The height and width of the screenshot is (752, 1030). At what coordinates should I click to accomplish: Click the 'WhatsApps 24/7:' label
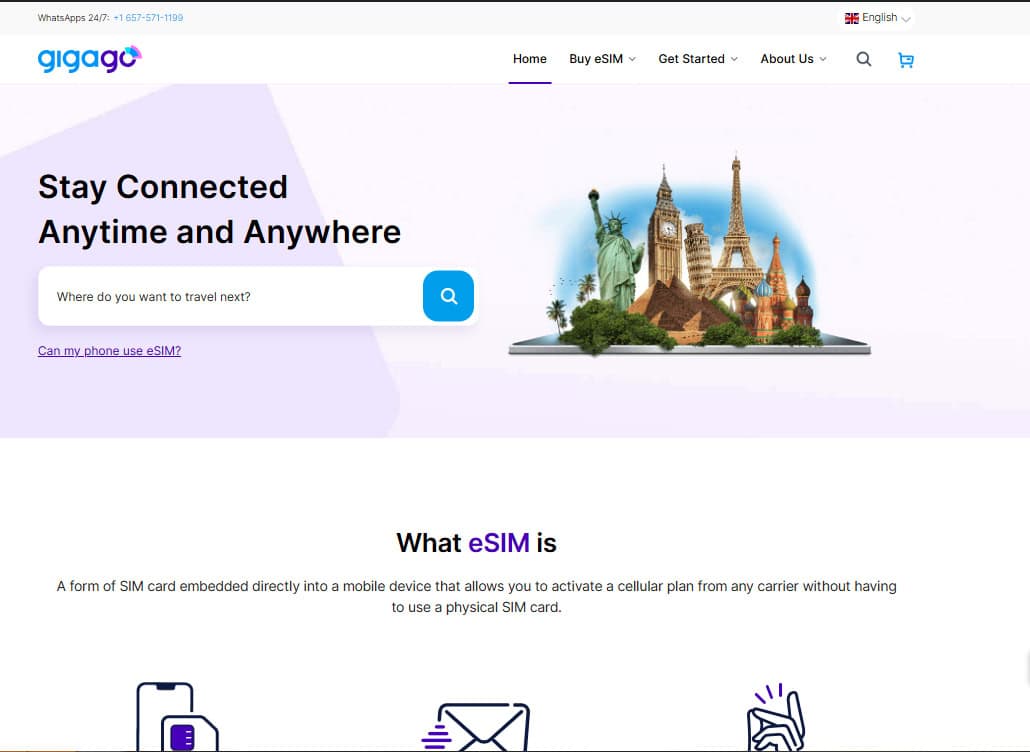click(x=74, y=18)
